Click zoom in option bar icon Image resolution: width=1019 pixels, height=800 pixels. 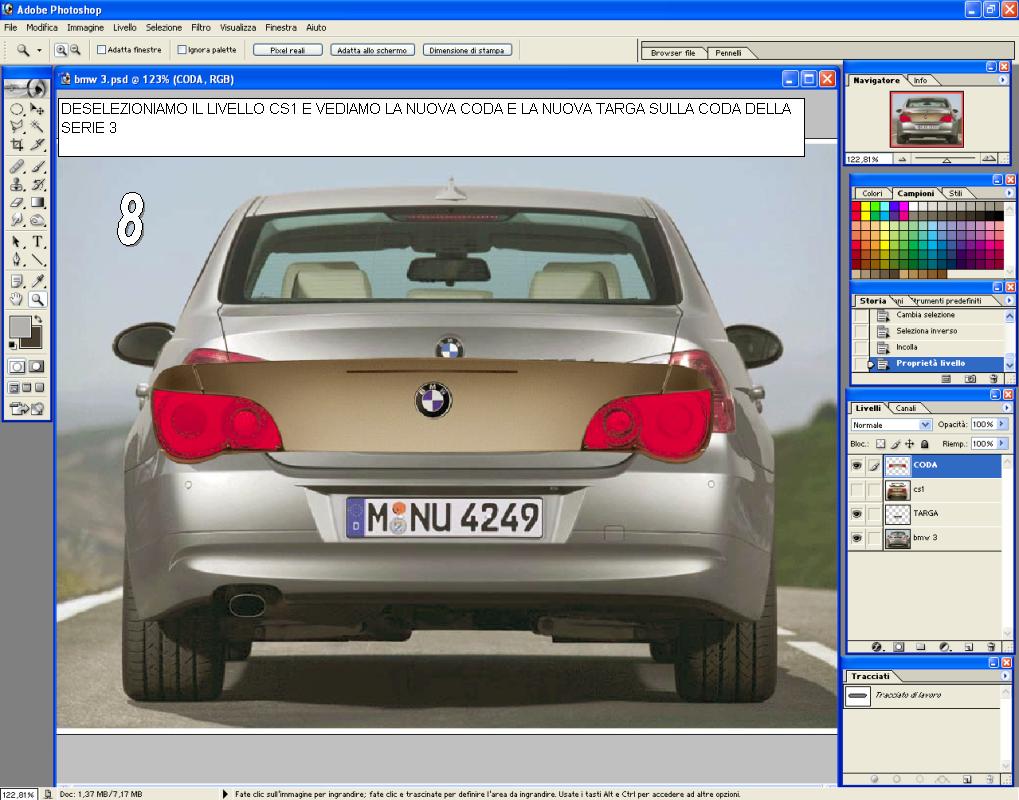[61, 50]
